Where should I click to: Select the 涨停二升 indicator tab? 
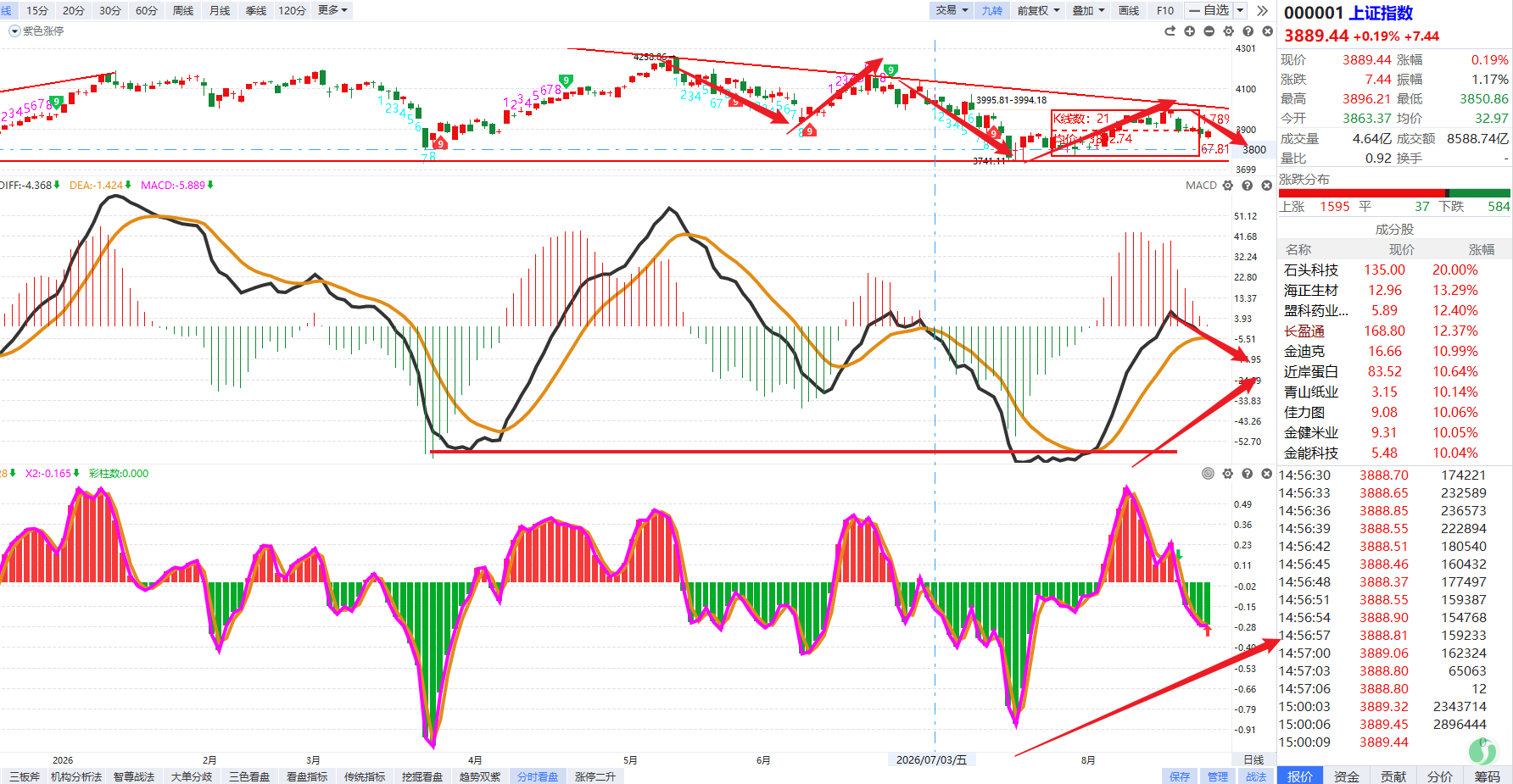[595, 776]
